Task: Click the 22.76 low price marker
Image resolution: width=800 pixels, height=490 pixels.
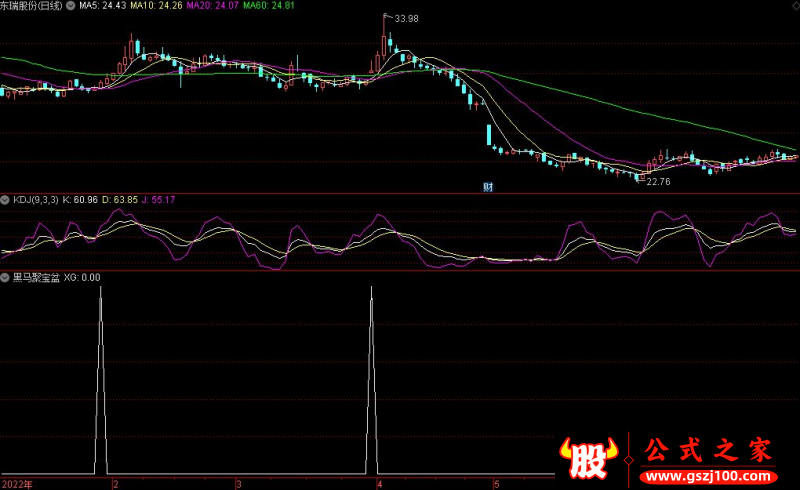Action: pos(657,181)
